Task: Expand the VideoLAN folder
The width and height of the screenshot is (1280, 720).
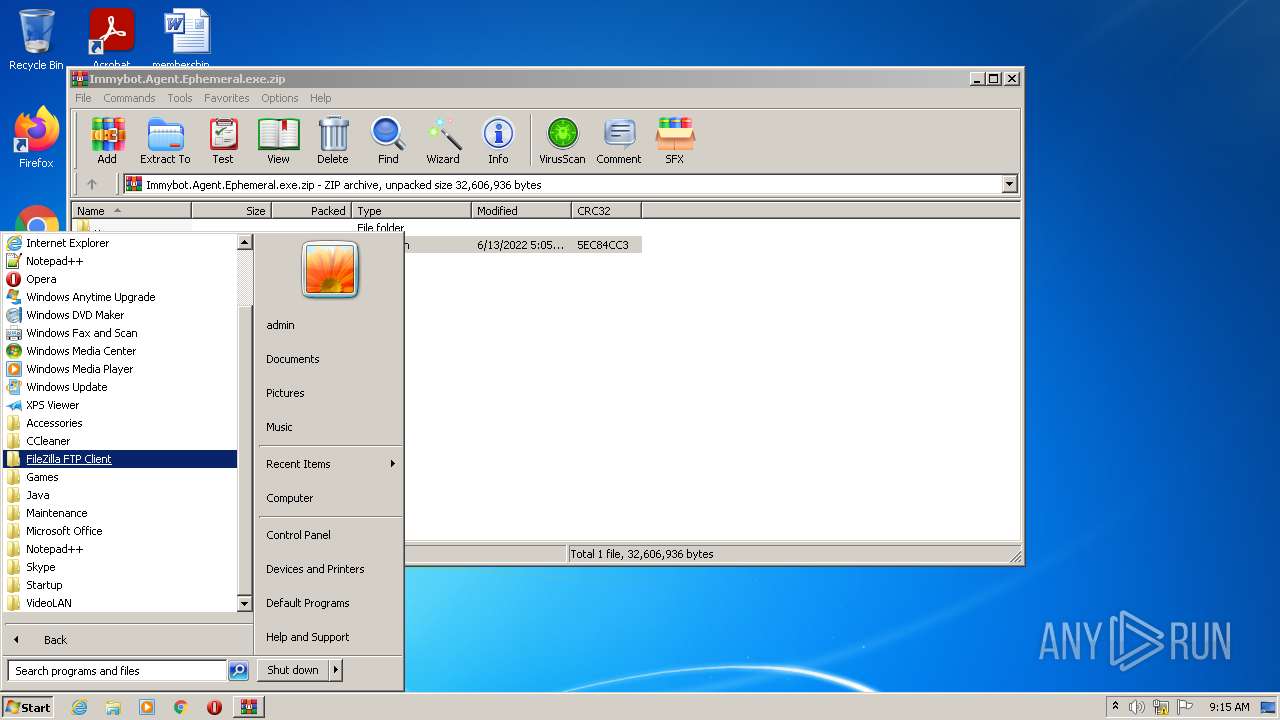Action: click(120, 603)
